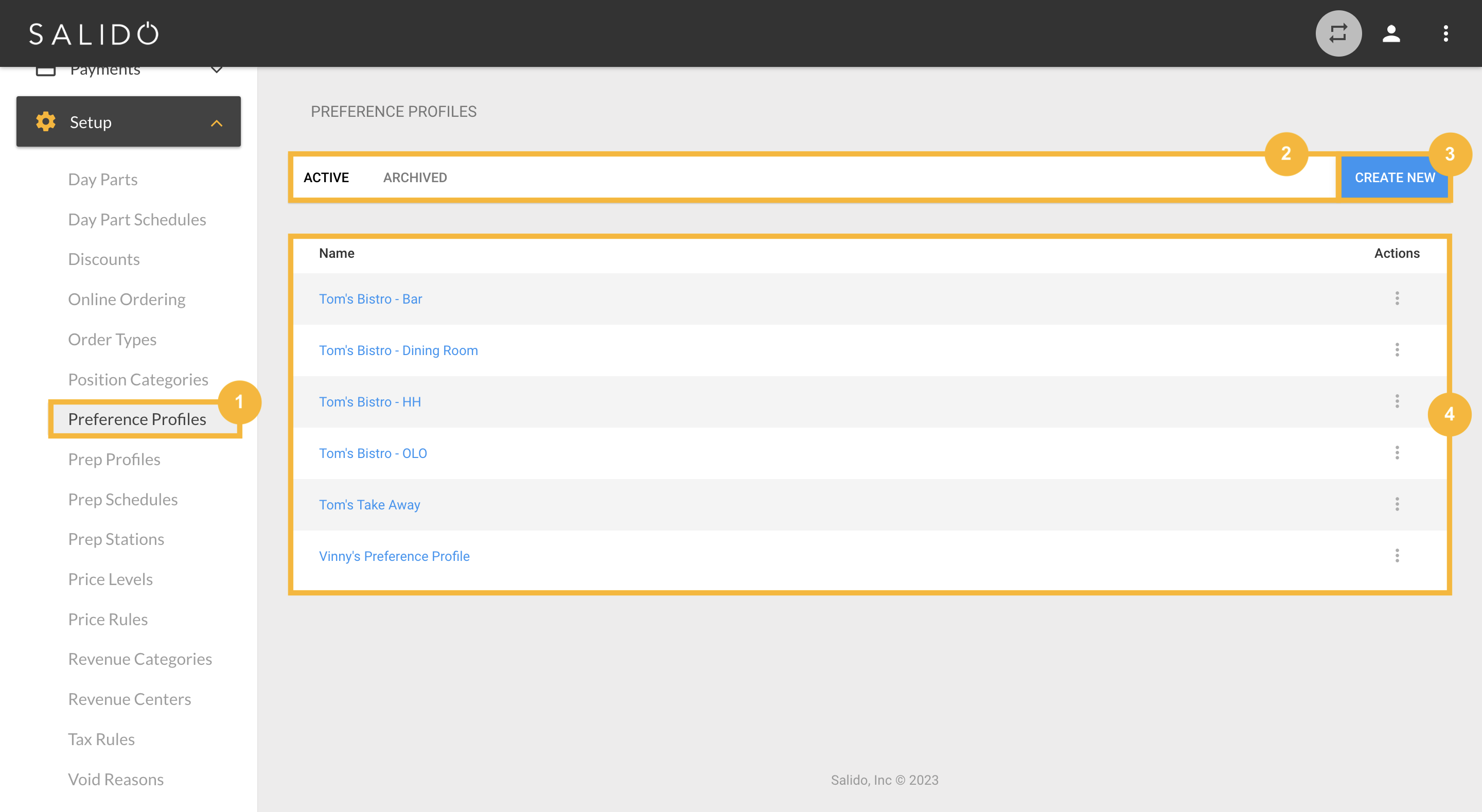This screenshot has width=1482, height=812.
Task: Open the top bar kebab menu
Action: 1445,33
